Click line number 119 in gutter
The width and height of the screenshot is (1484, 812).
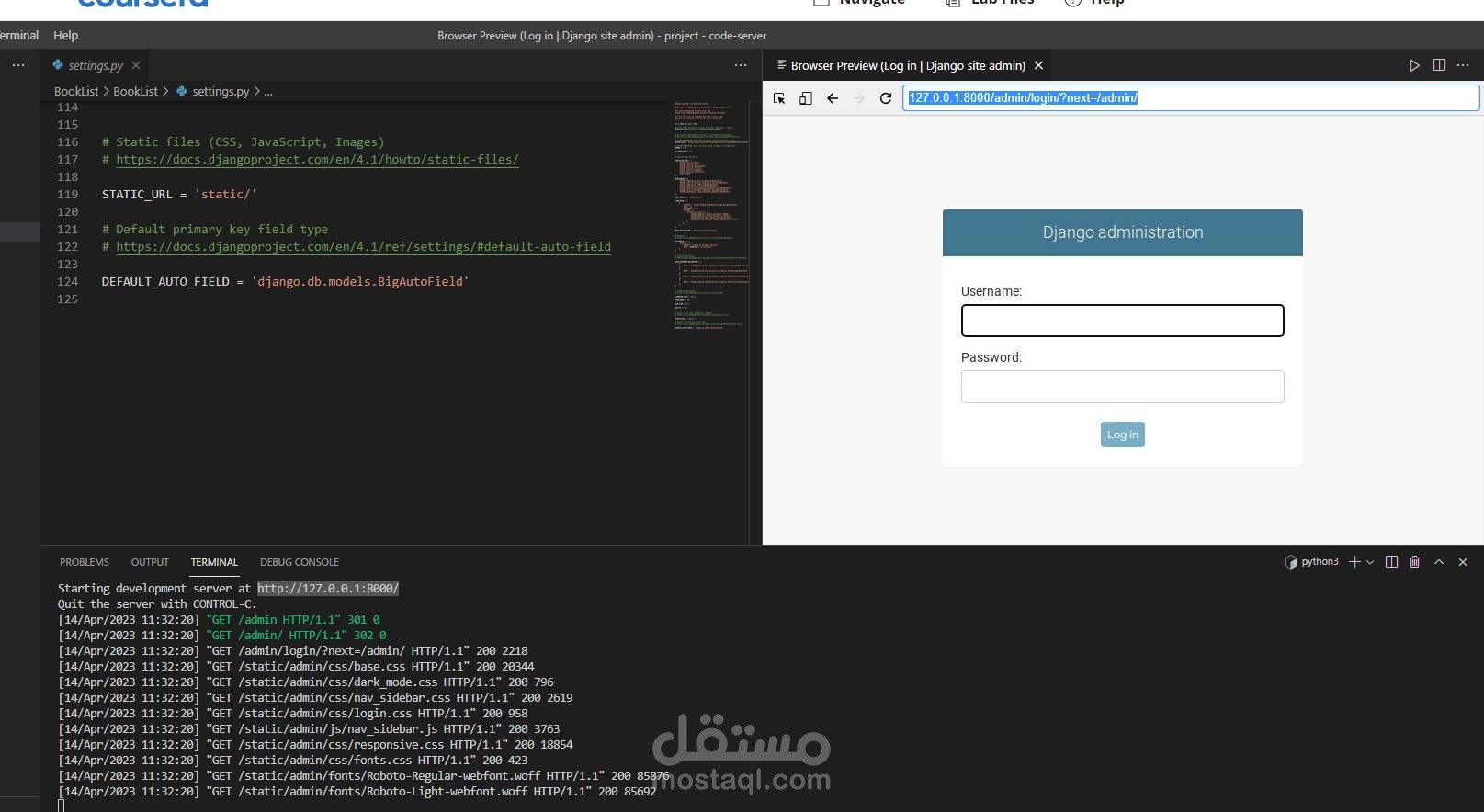68,195
